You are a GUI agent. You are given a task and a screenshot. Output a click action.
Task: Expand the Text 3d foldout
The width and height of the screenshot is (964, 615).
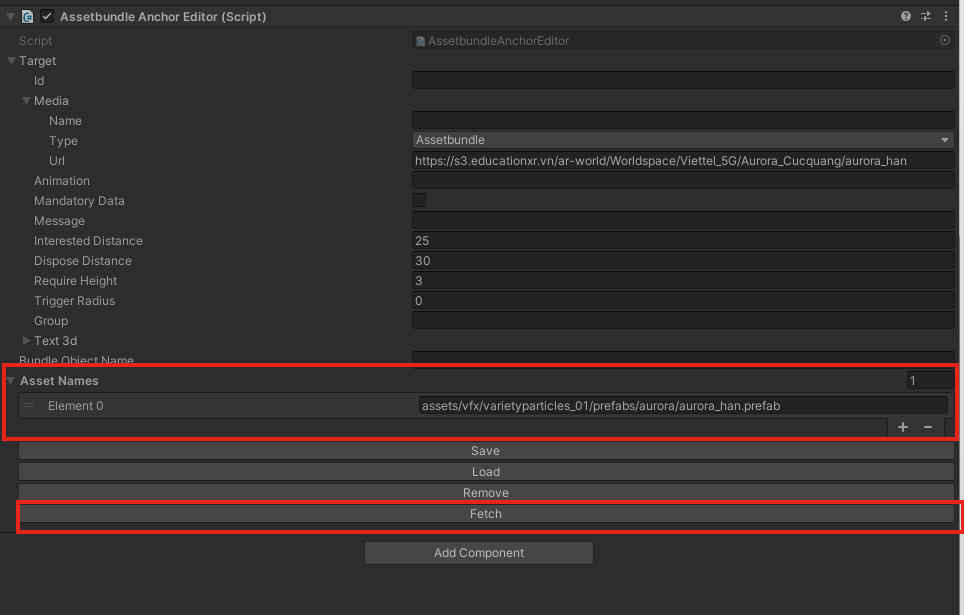(26, 341)
